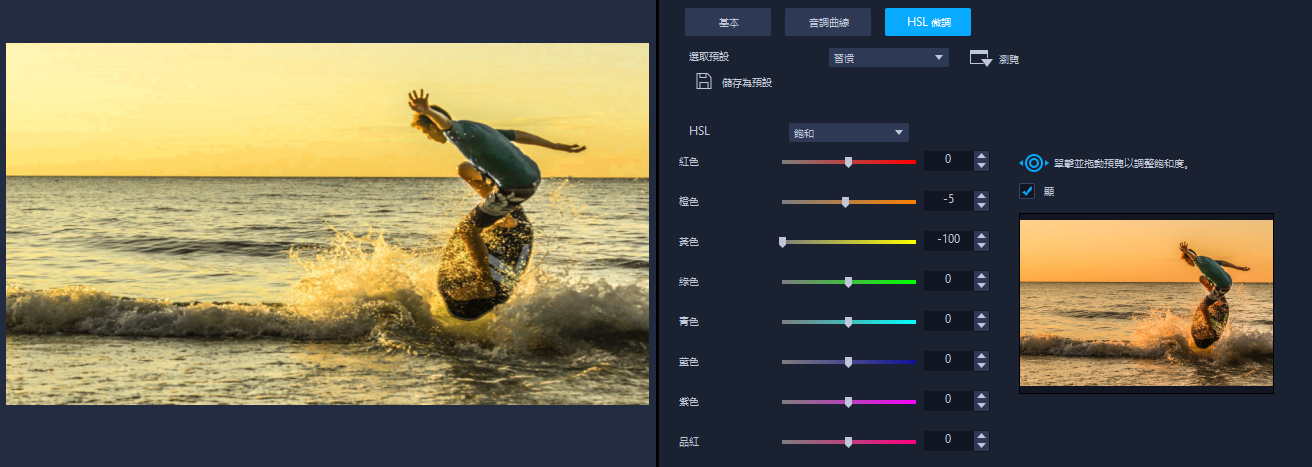
Task: Switch to the 基本 tab
Action: tap(727, 22)
